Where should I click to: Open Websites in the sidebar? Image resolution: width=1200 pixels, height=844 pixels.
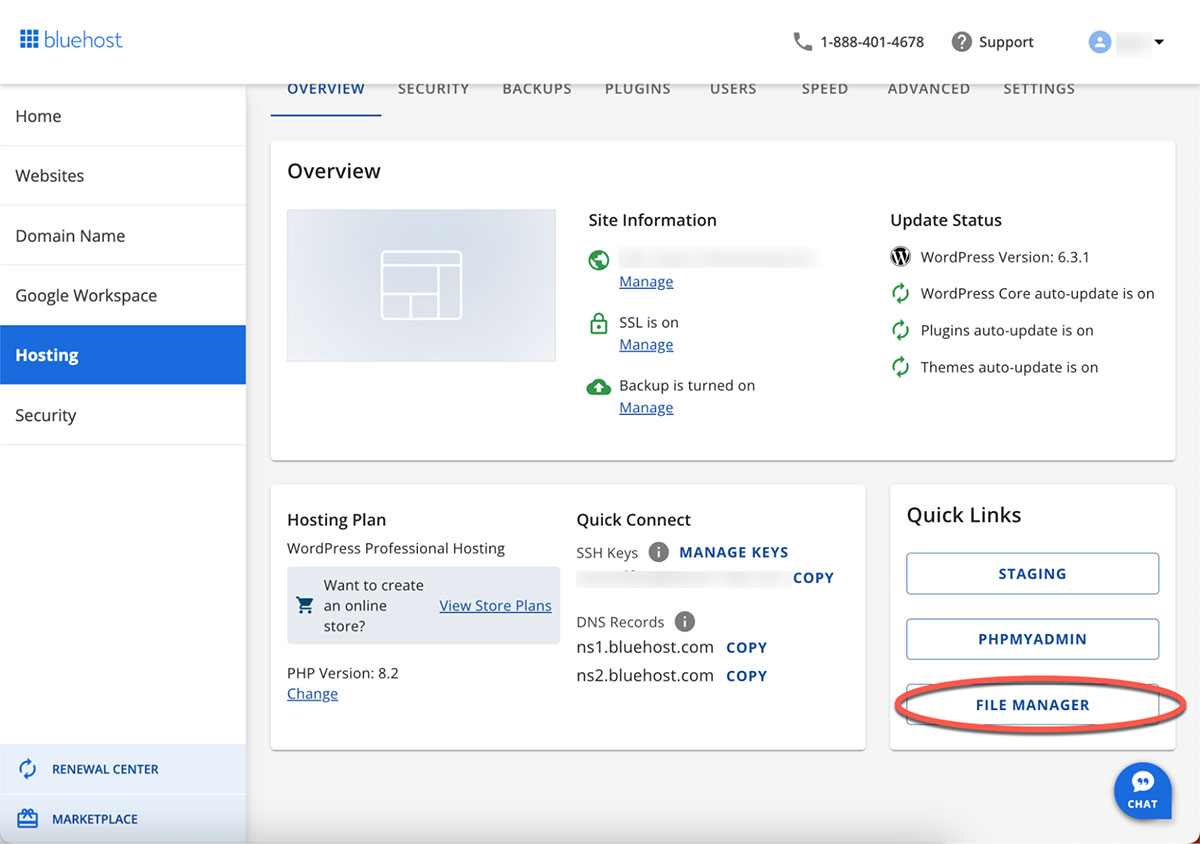click(123, 176)
